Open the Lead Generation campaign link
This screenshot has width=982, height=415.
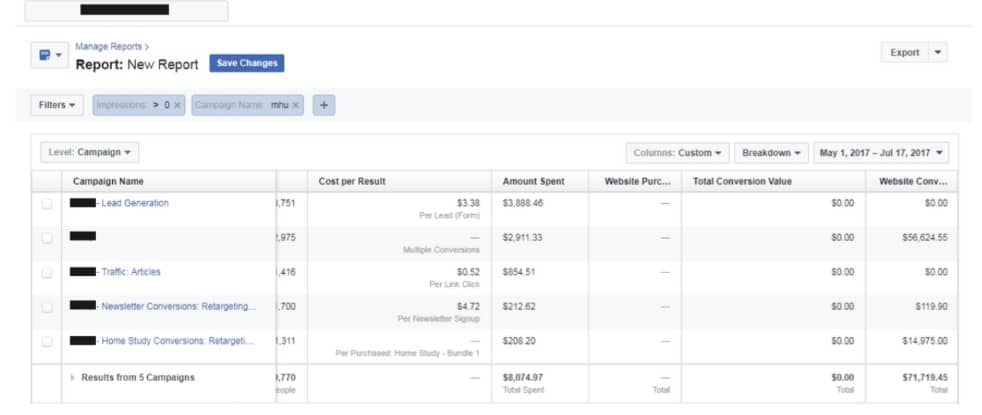135,203
